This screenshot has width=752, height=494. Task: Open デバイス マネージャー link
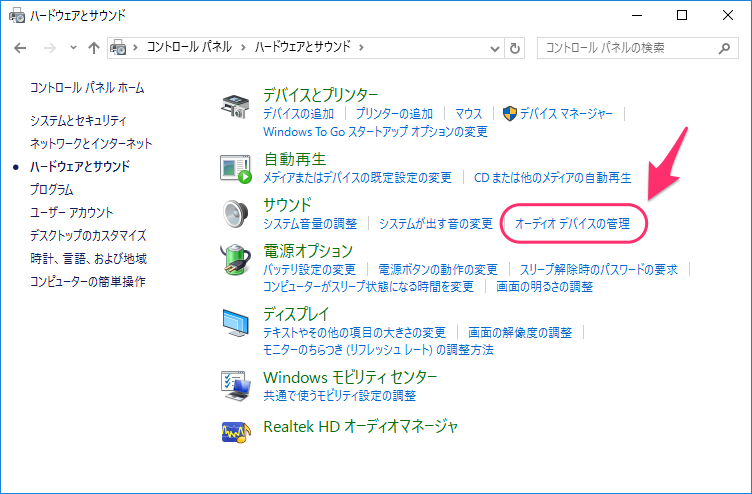pyautogui.click(x=566, y=114)
